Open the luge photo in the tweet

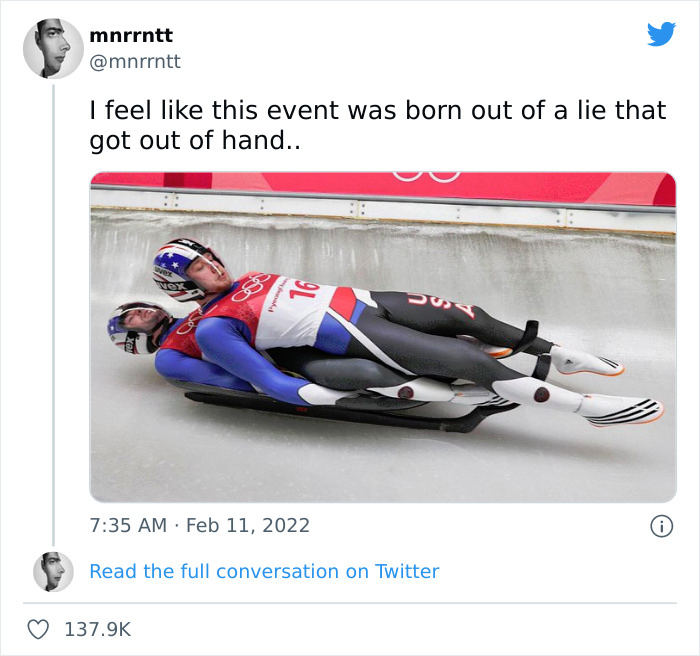383,337
